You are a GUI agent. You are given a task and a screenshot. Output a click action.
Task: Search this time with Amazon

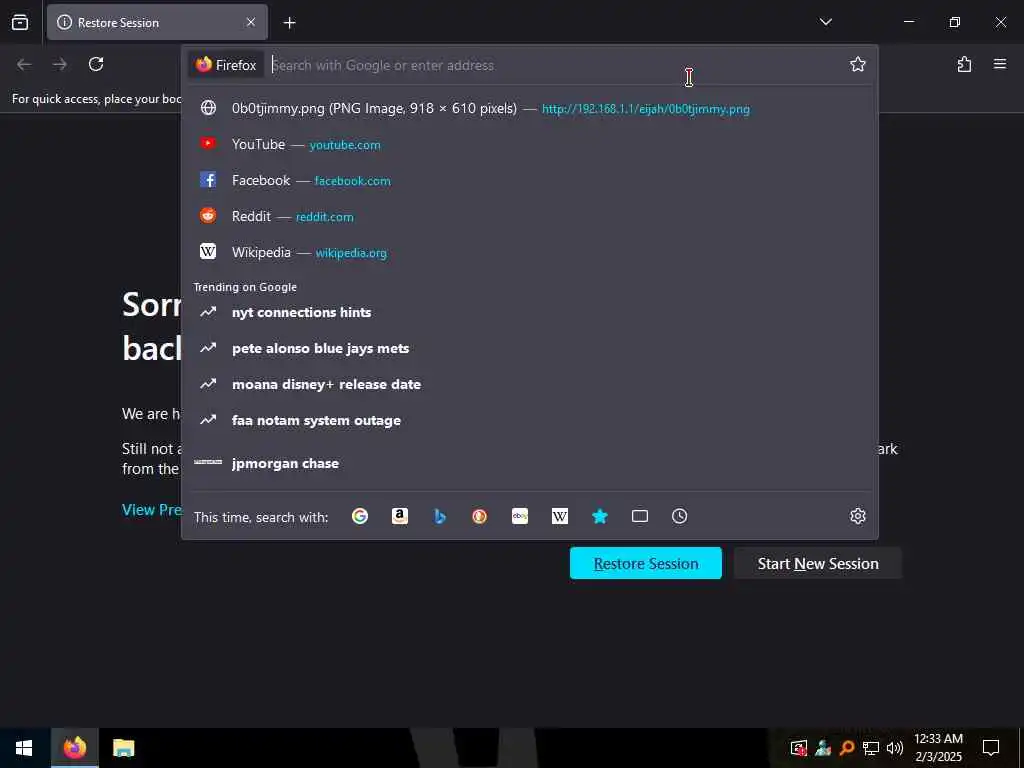[x=400, y=517]
